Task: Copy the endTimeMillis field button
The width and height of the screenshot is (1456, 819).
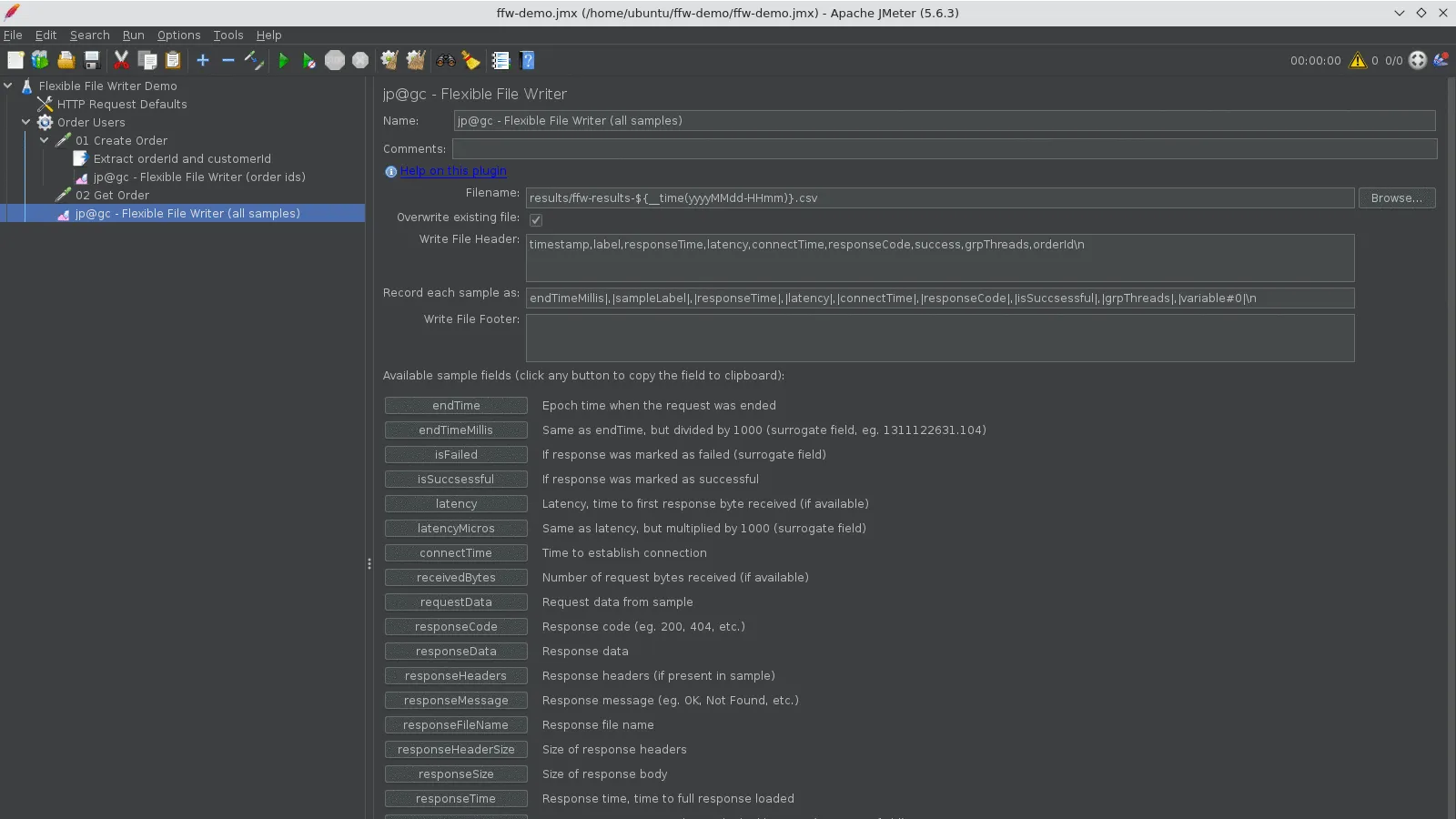Action: tap(456, 430)
